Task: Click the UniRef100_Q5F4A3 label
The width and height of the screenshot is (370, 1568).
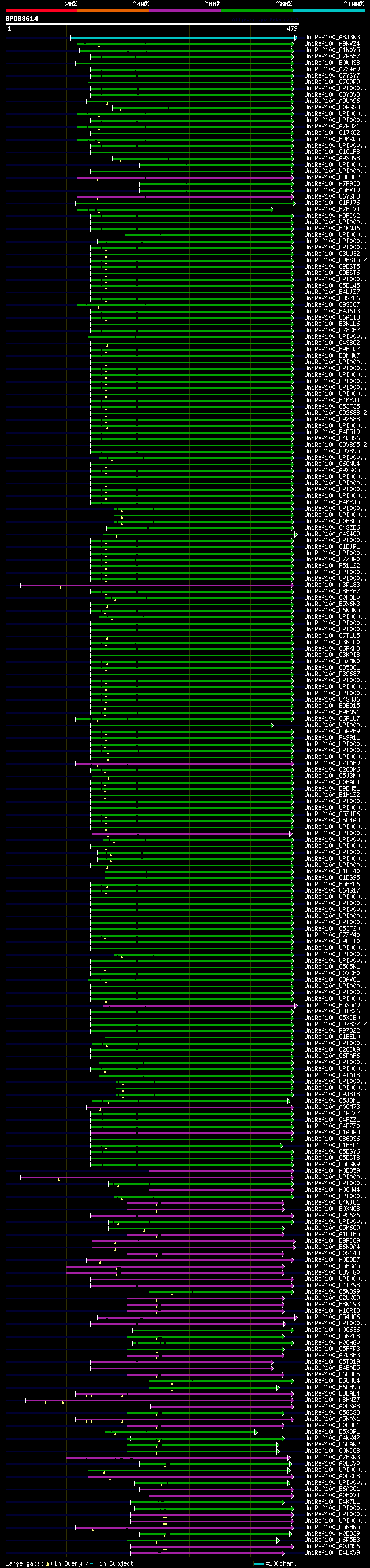Action: pyautogui.click(x=332, y=821)
